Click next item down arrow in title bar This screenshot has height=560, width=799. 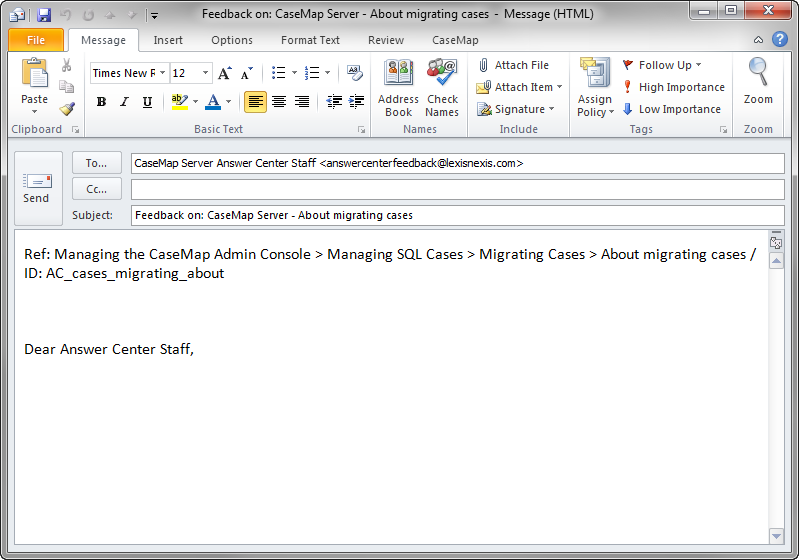(x=132, y=15)
